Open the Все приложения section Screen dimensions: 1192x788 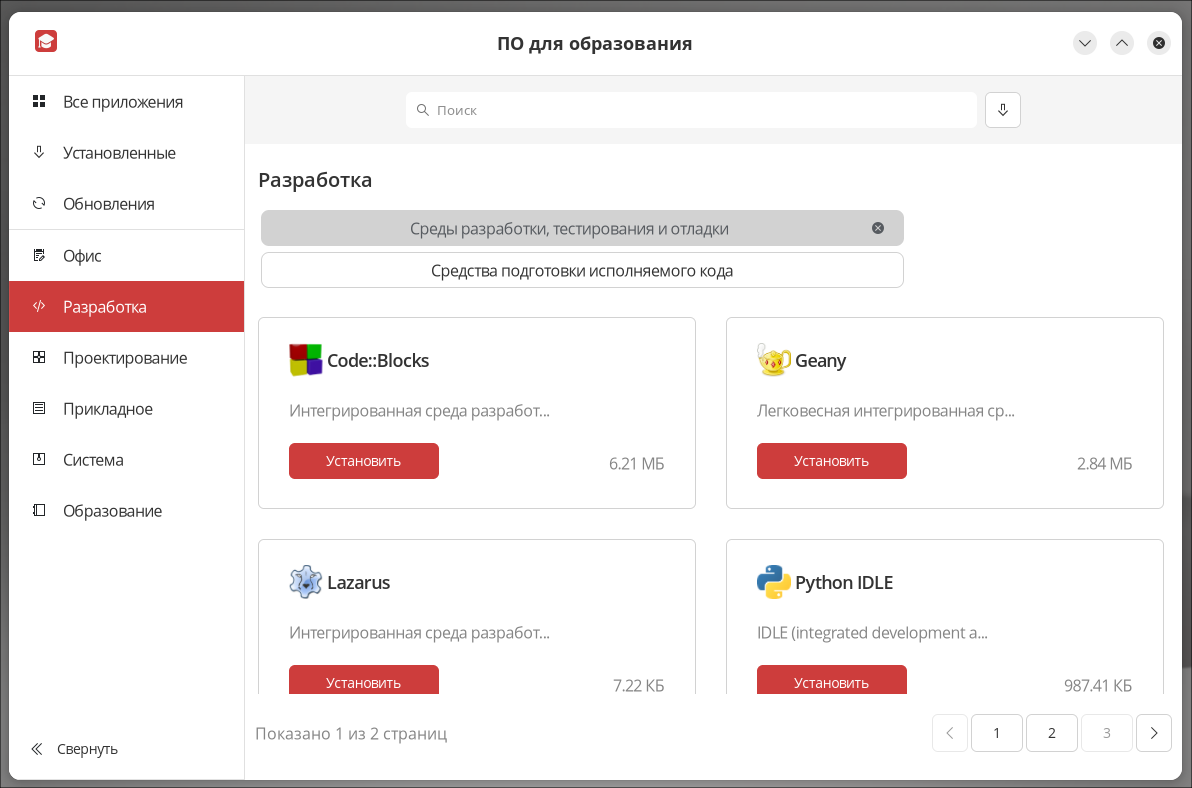[x=126, y=102]
